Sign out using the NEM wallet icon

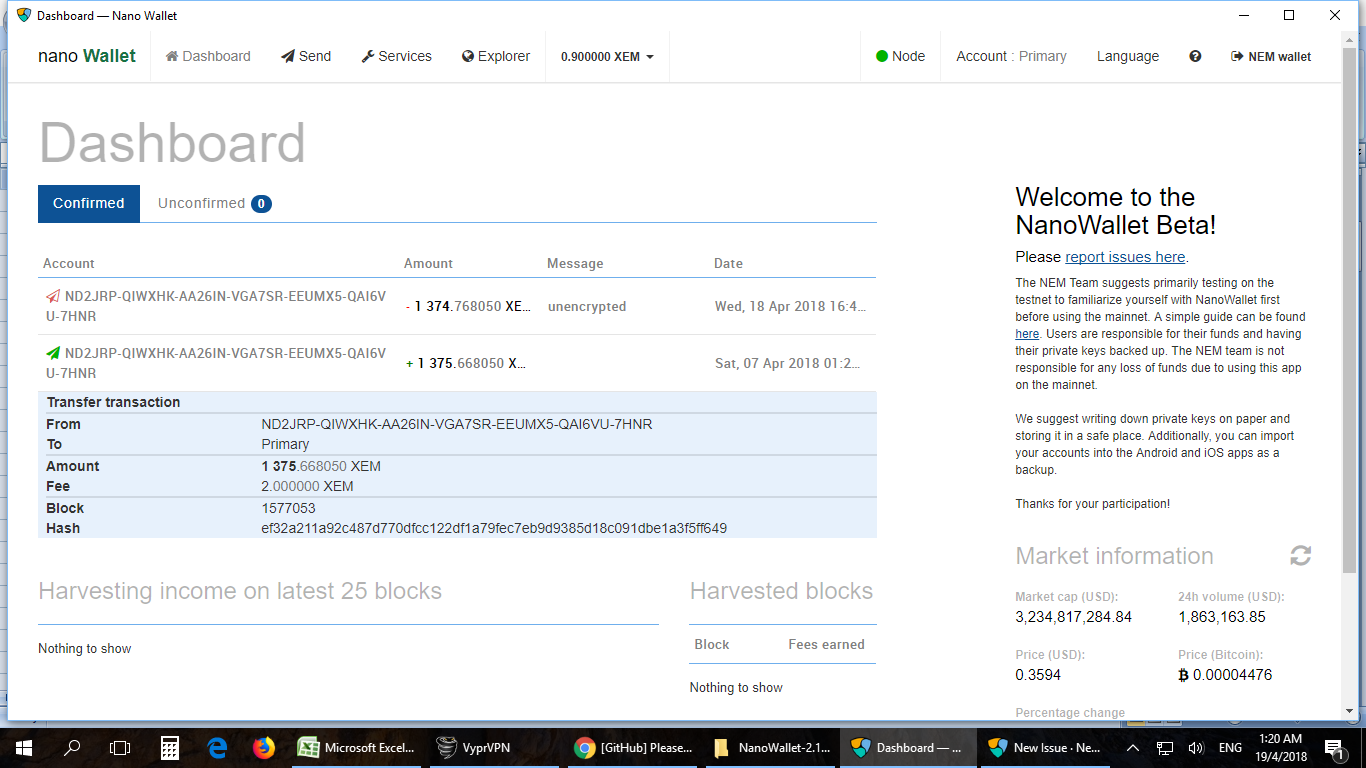click(1237, 57)
